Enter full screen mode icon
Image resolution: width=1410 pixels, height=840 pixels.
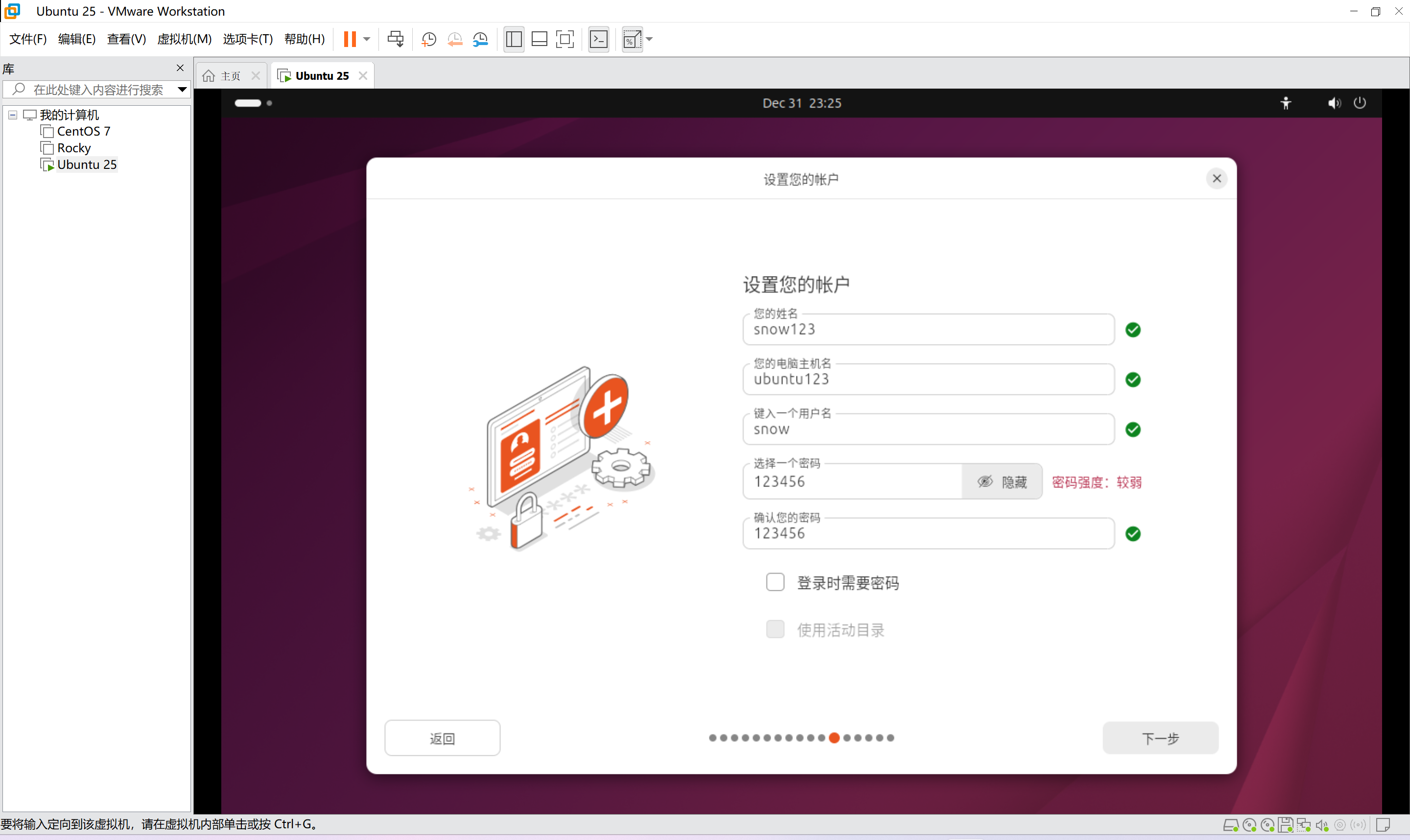click(564, 39)
